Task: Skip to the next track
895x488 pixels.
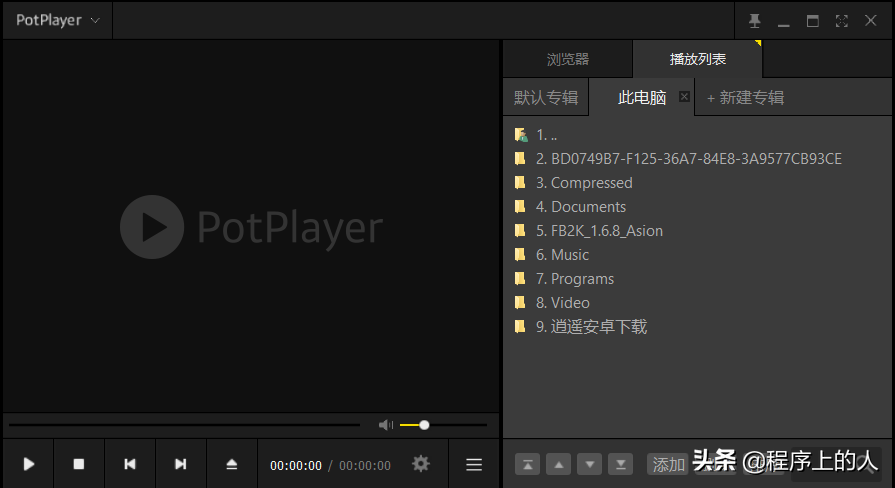Action: tap(180, 464)
